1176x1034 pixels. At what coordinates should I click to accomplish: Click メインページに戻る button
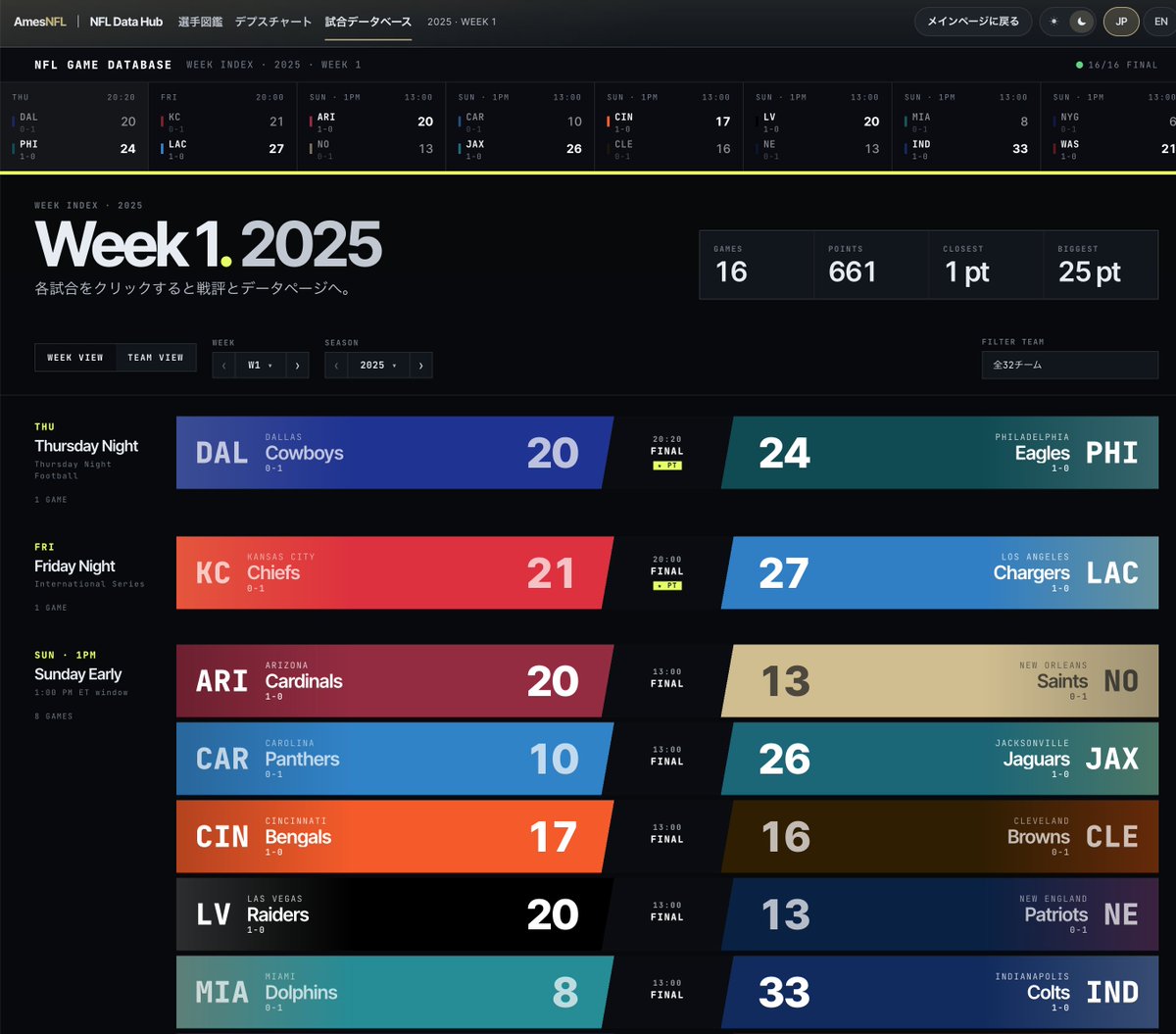(x=973, y=22)
